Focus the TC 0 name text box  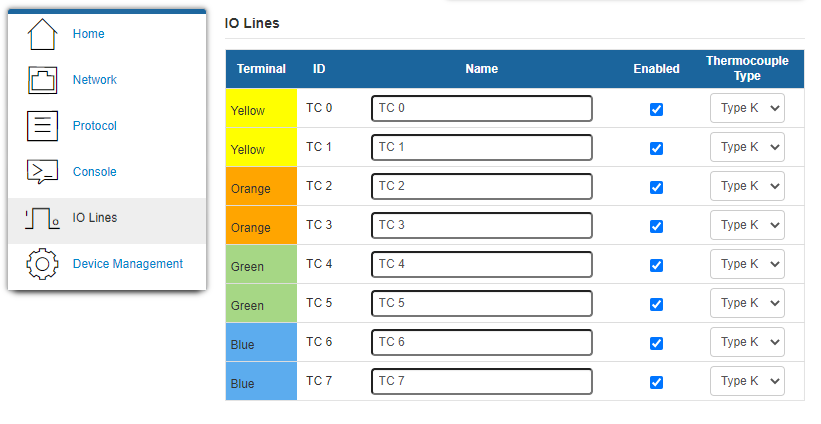tap(481, 108)
